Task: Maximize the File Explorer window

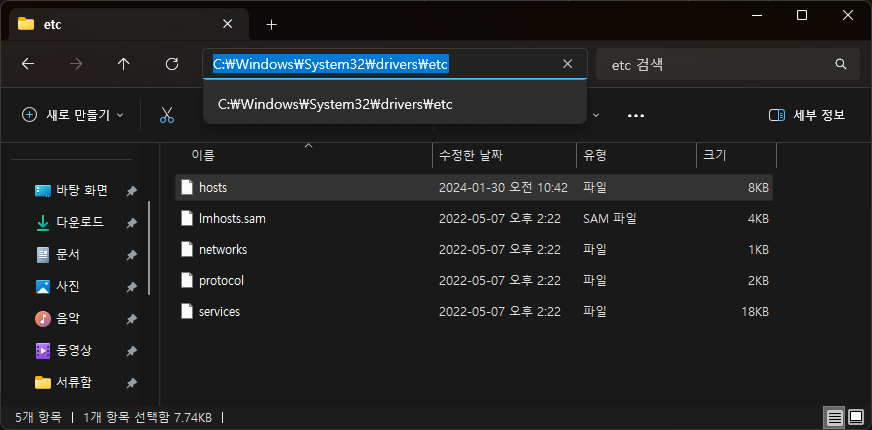Action: (802, 15)
